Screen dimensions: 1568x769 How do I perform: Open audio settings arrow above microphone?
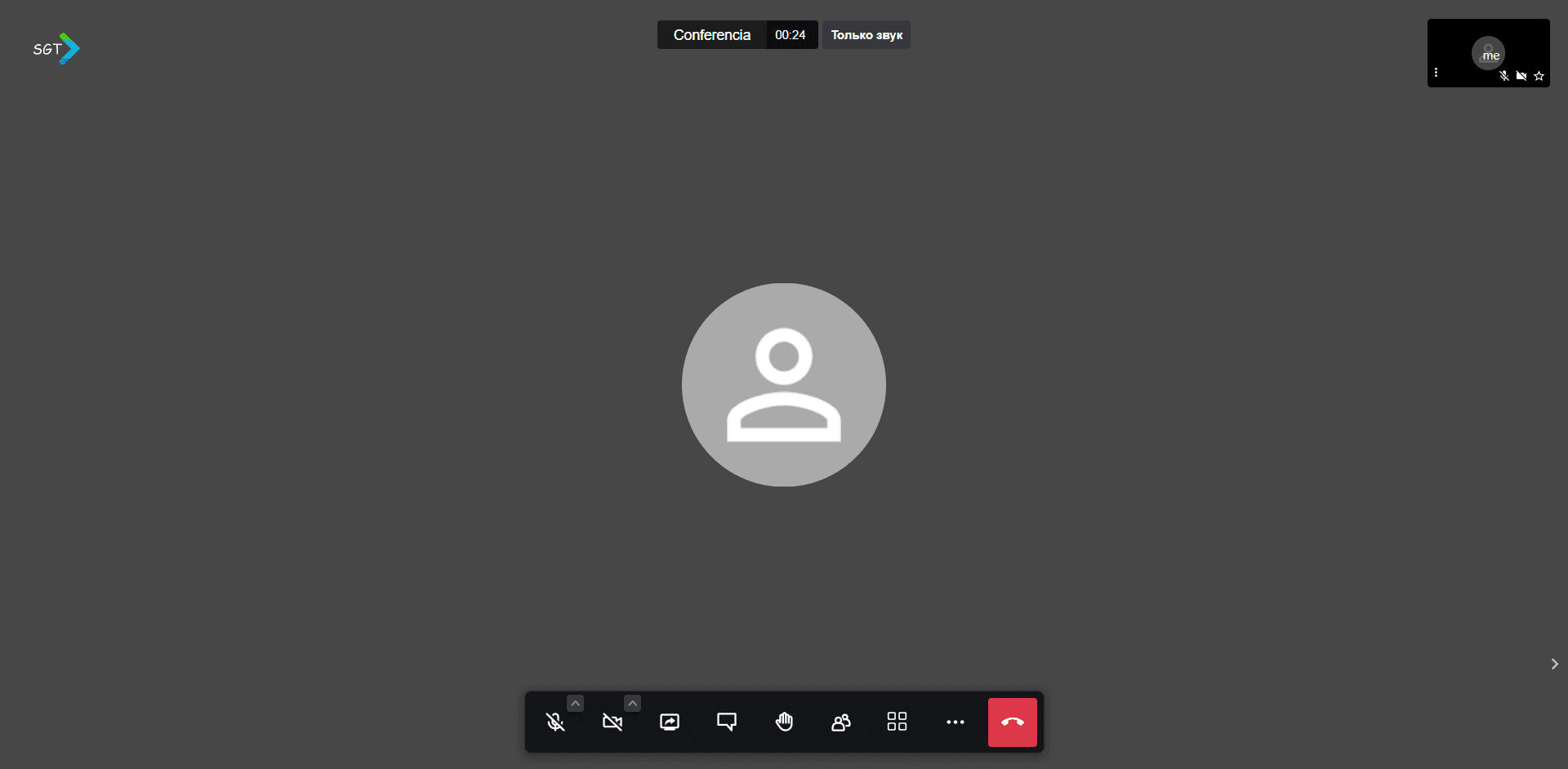[x=576, y=703]
